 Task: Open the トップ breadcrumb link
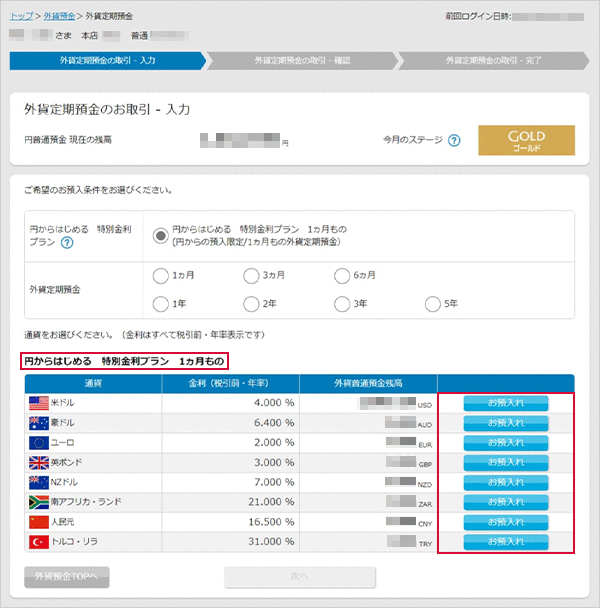20,17
